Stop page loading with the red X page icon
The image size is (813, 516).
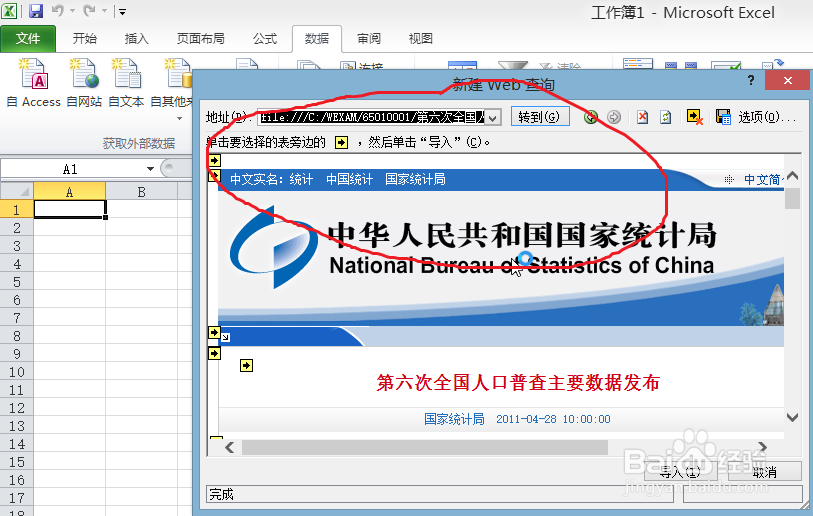click(642, 117)
